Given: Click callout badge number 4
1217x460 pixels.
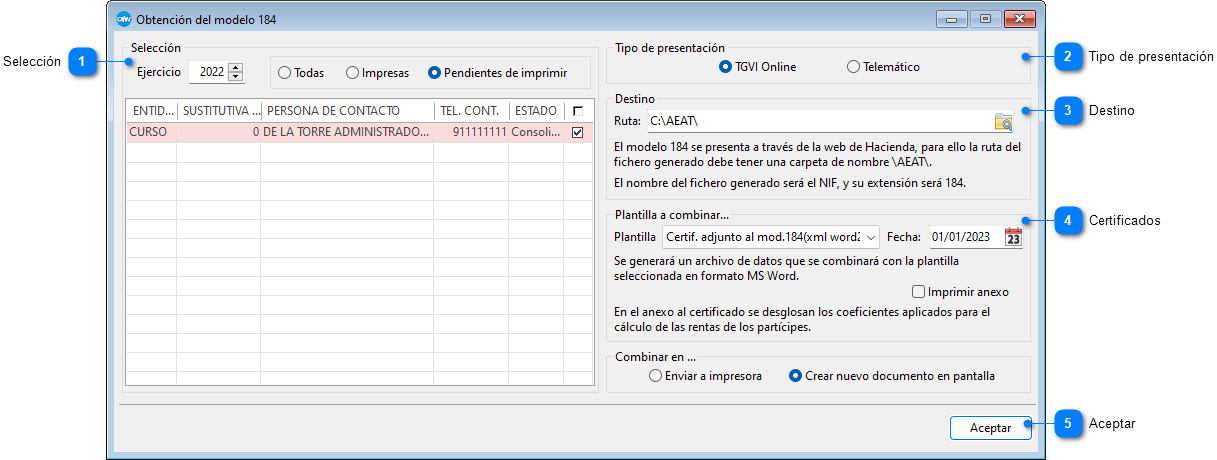Looking at the screenshot, I should (1068, 220).
